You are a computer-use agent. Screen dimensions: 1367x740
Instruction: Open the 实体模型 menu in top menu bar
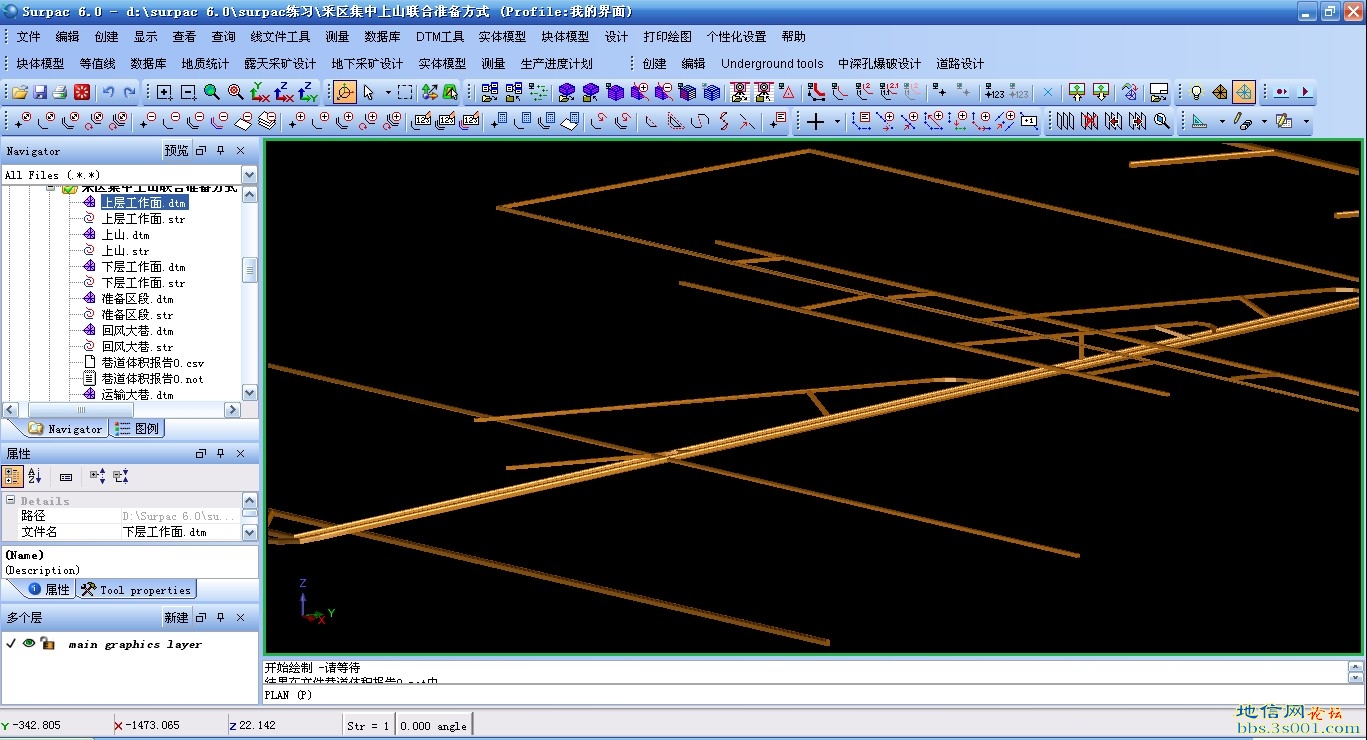[502, 36]
